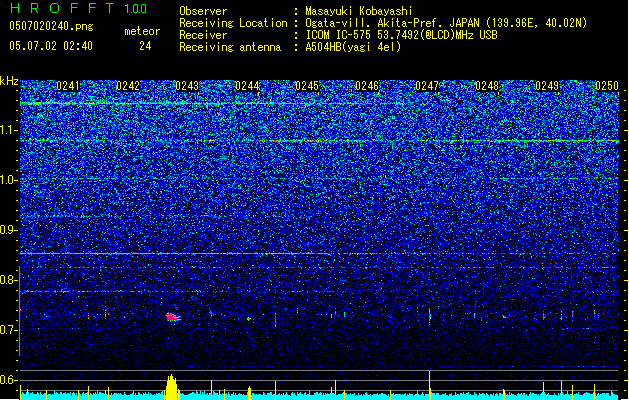Select the A504HB(yagi 4el) antenna text
This screenshot has height=400, width=629.
tap(353, 47)
